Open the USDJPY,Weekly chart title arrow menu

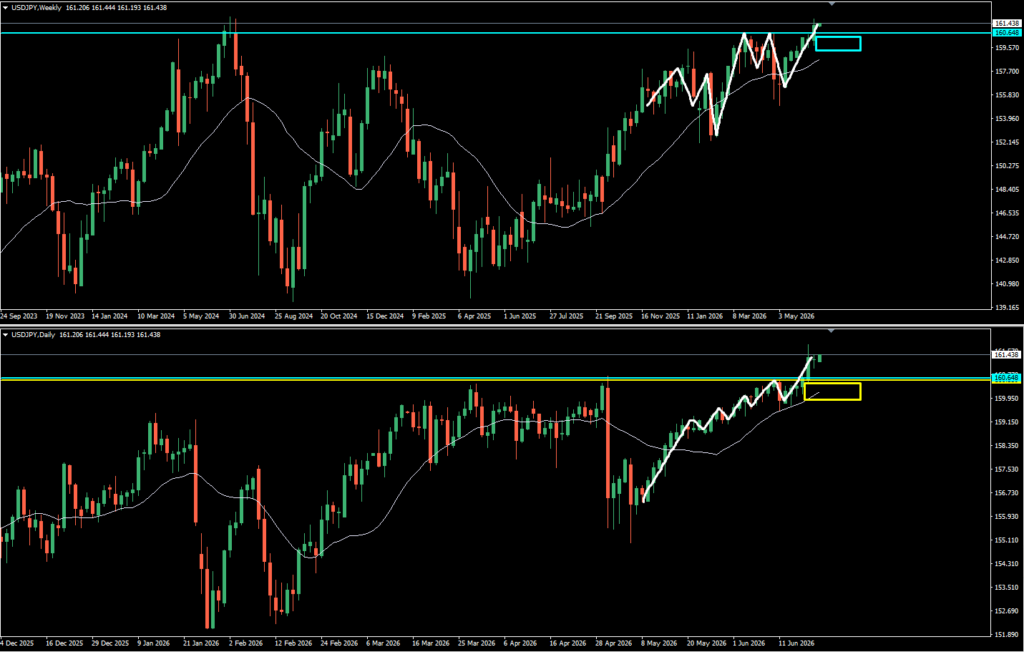[x=5, y=7]
